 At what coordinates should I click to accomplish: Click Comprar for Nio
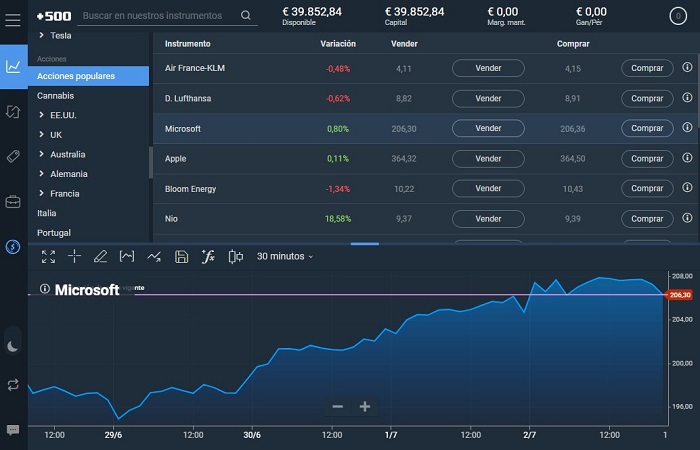point(647,219)
